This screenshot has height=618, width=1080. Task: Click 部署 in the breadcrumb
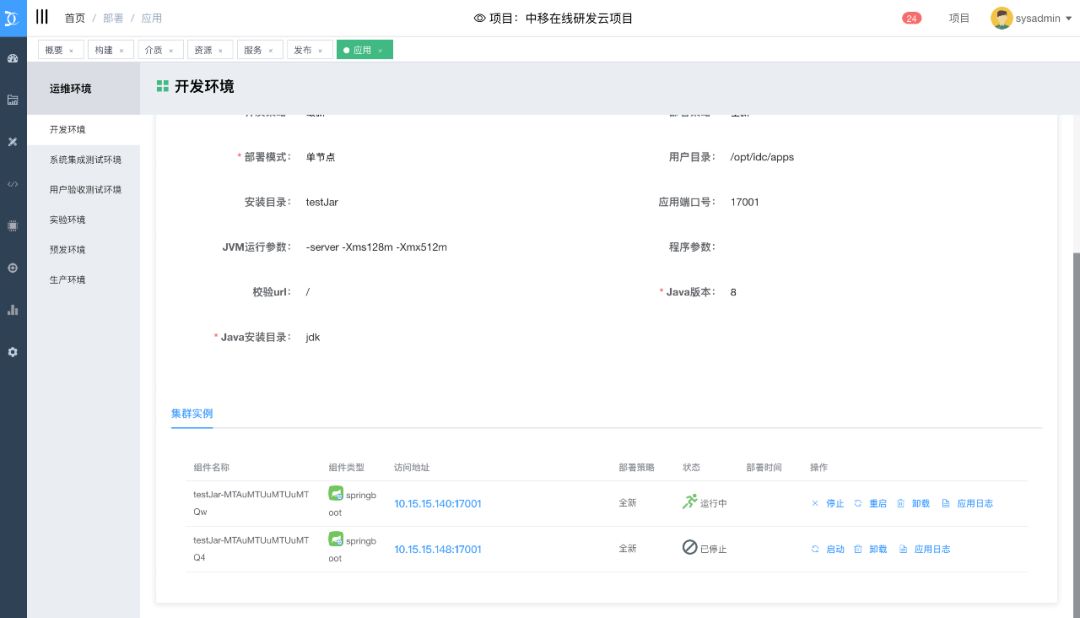pyautogui.click(x=113, y=18)
